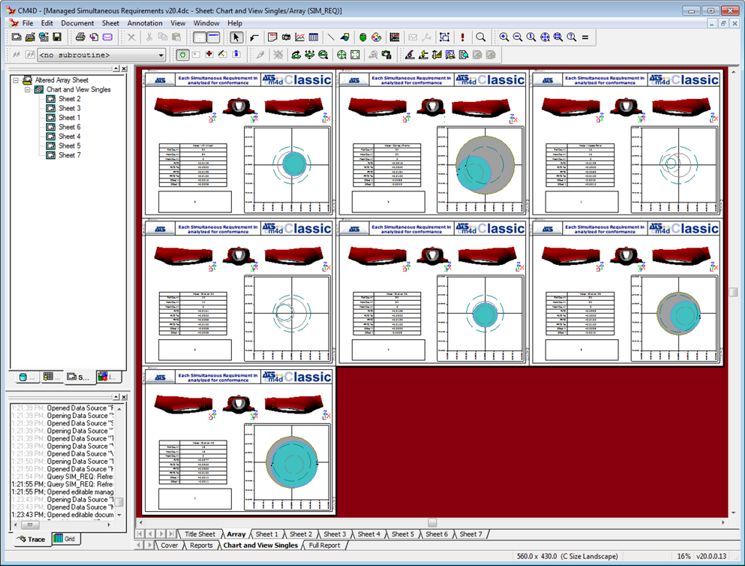Select the arrow pointer tool

pos(236,37)
